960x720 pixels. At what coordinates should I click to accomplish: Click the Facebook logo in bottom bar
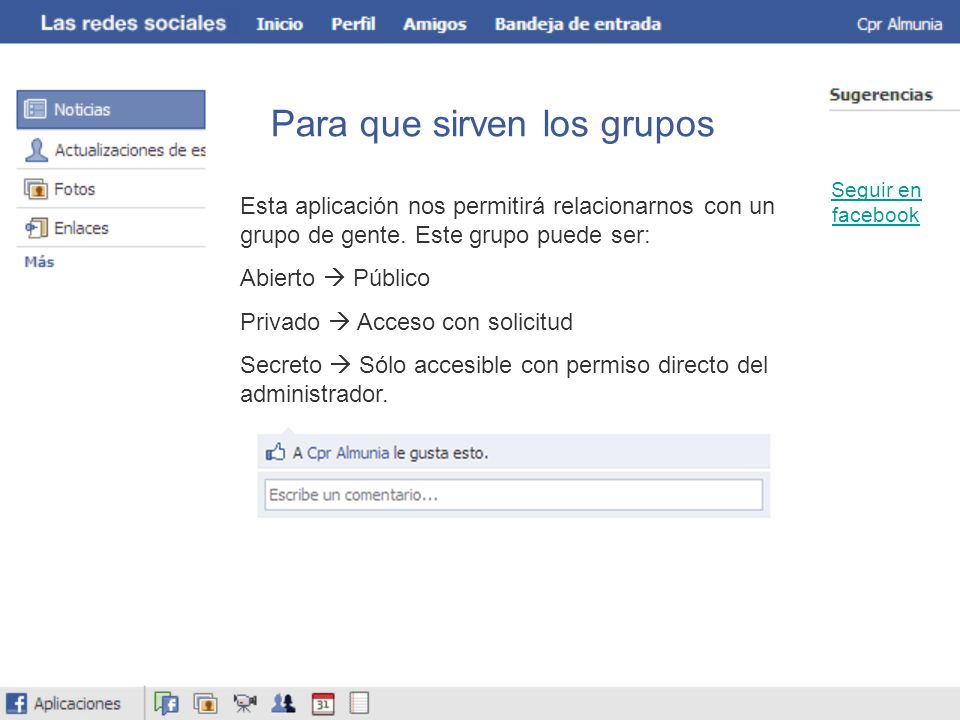pyautogui.click(x=16, y=703)
